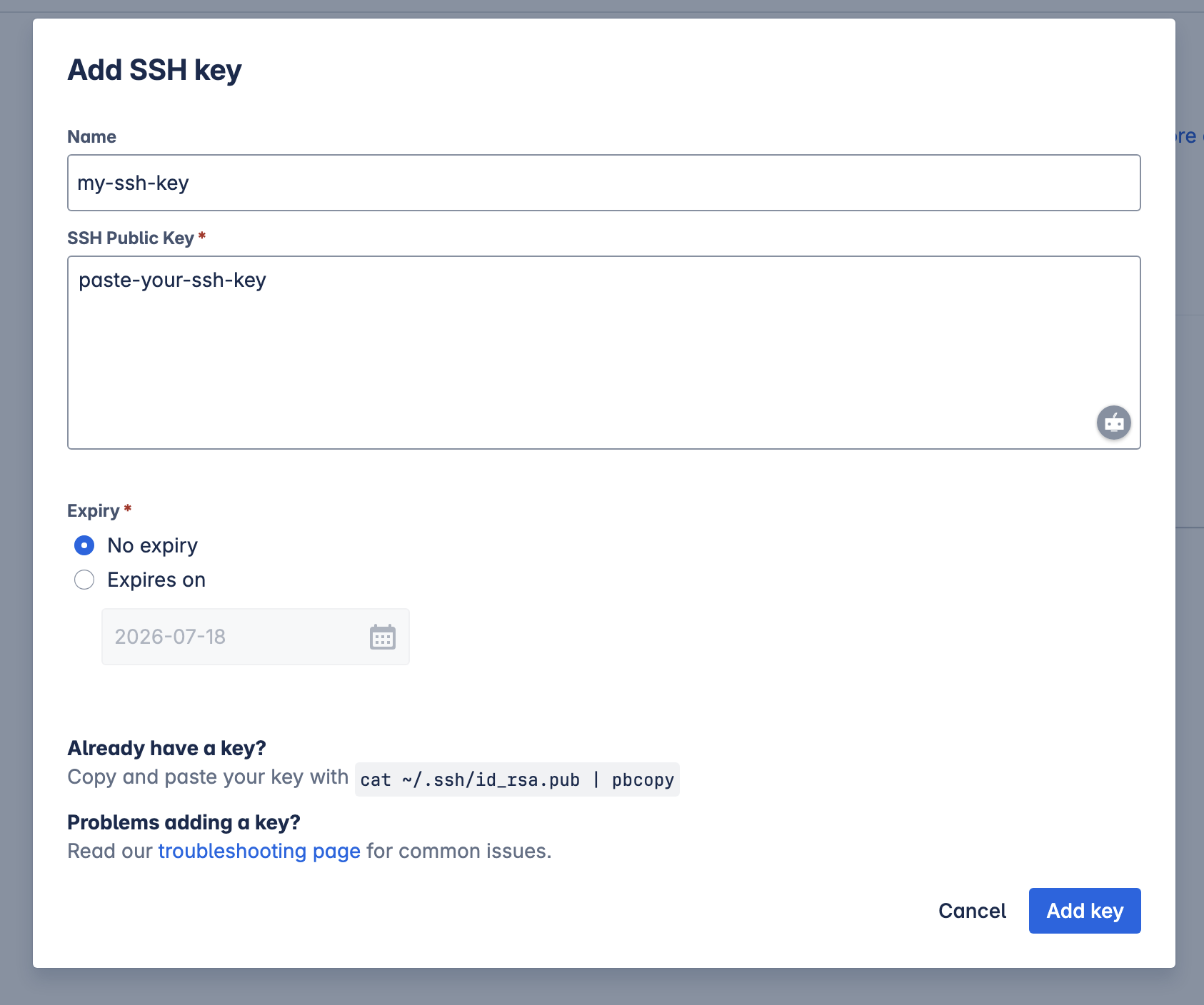Screen dimensions: 1204x1005
Task: Select the "cat ~/.ssh/id_rsa.pub | pbcopy" snippet
Action: (516, 779)
